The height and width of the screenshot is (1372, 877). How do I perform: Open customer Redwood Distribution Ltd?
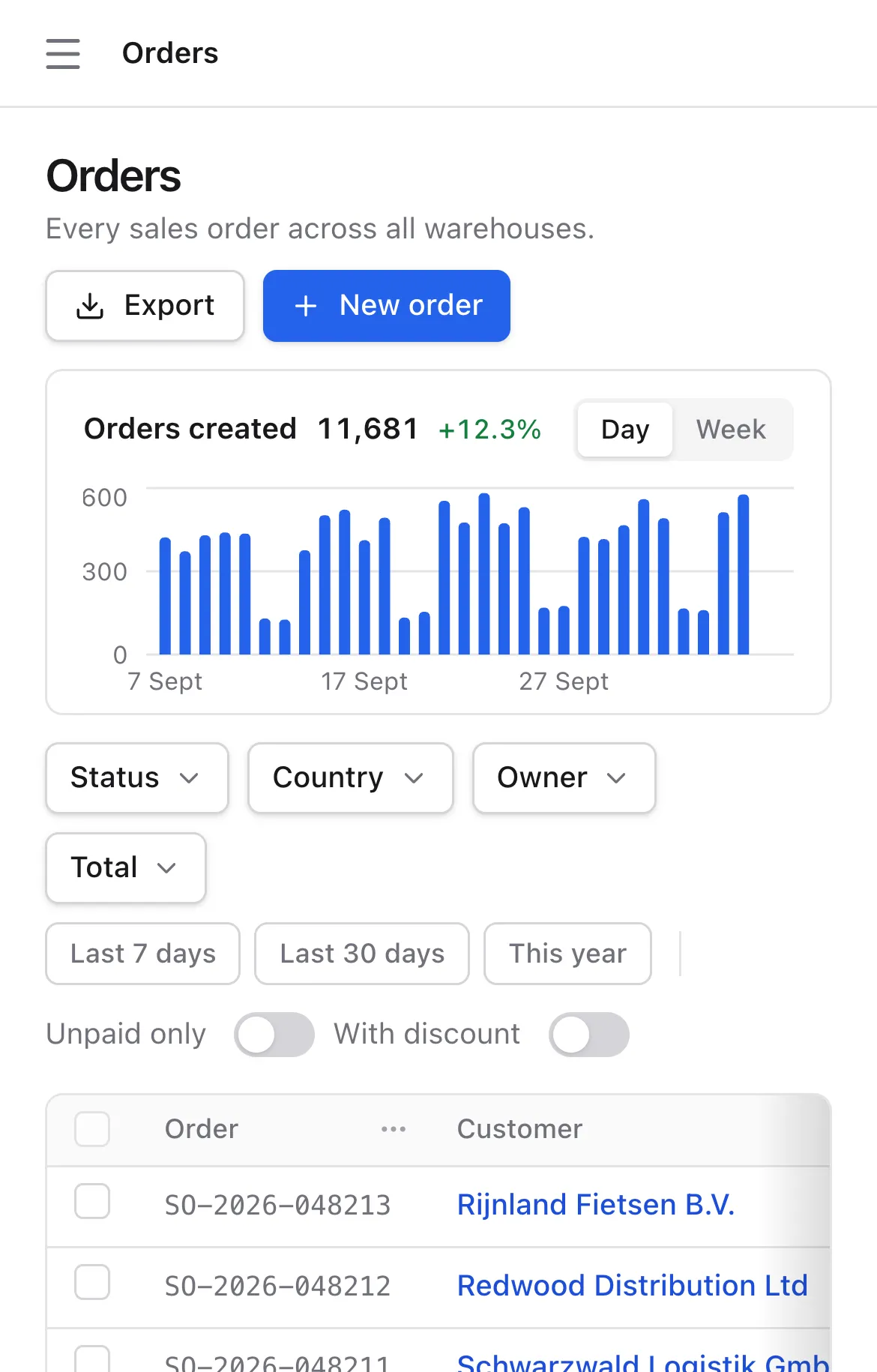pyautogui.click(x=633, y=1286)
